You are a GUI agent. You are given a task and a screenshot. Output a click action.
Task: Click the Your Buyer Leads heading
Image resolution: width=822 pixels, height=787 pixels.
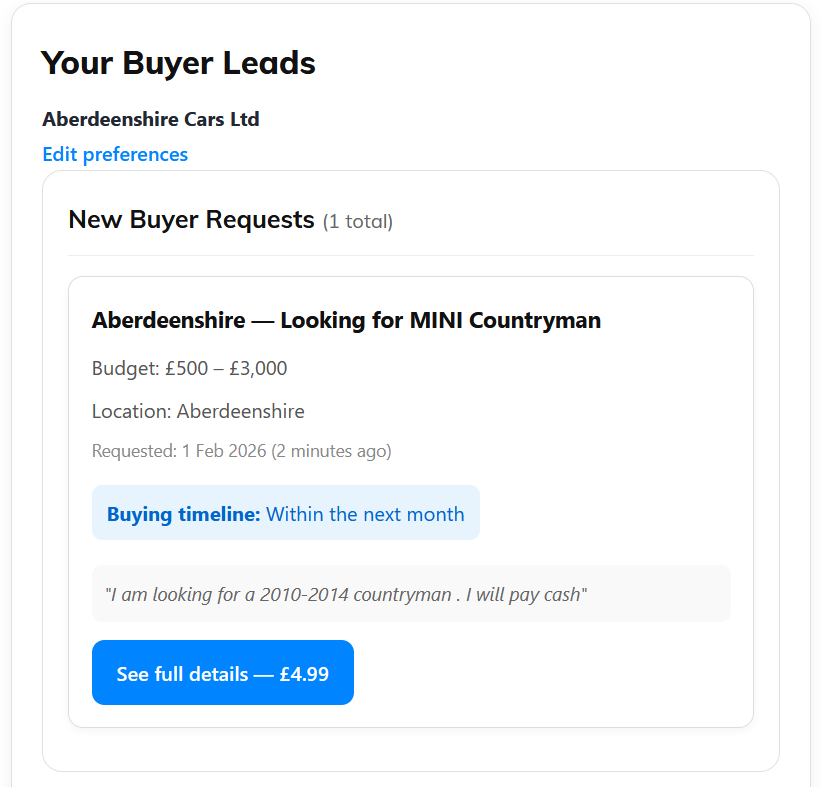[178, 63]
